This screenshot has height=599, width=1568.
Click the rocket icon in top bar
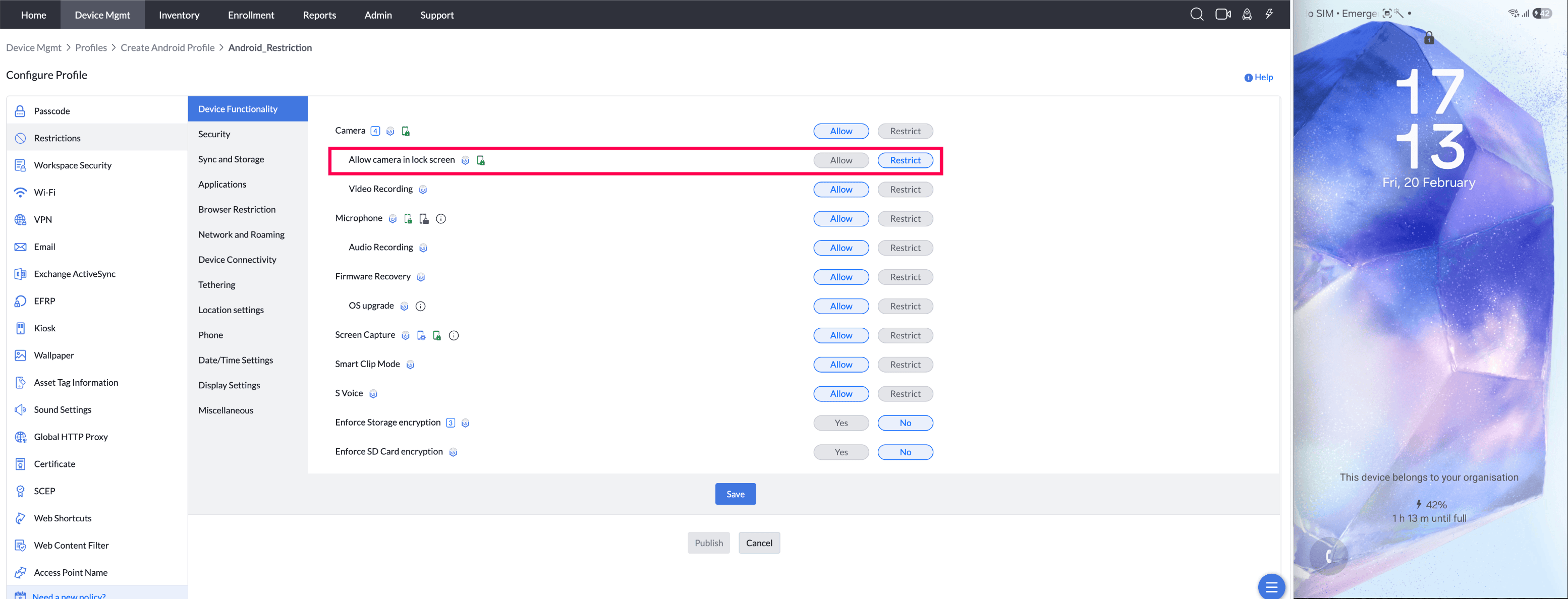point(1247,14)
